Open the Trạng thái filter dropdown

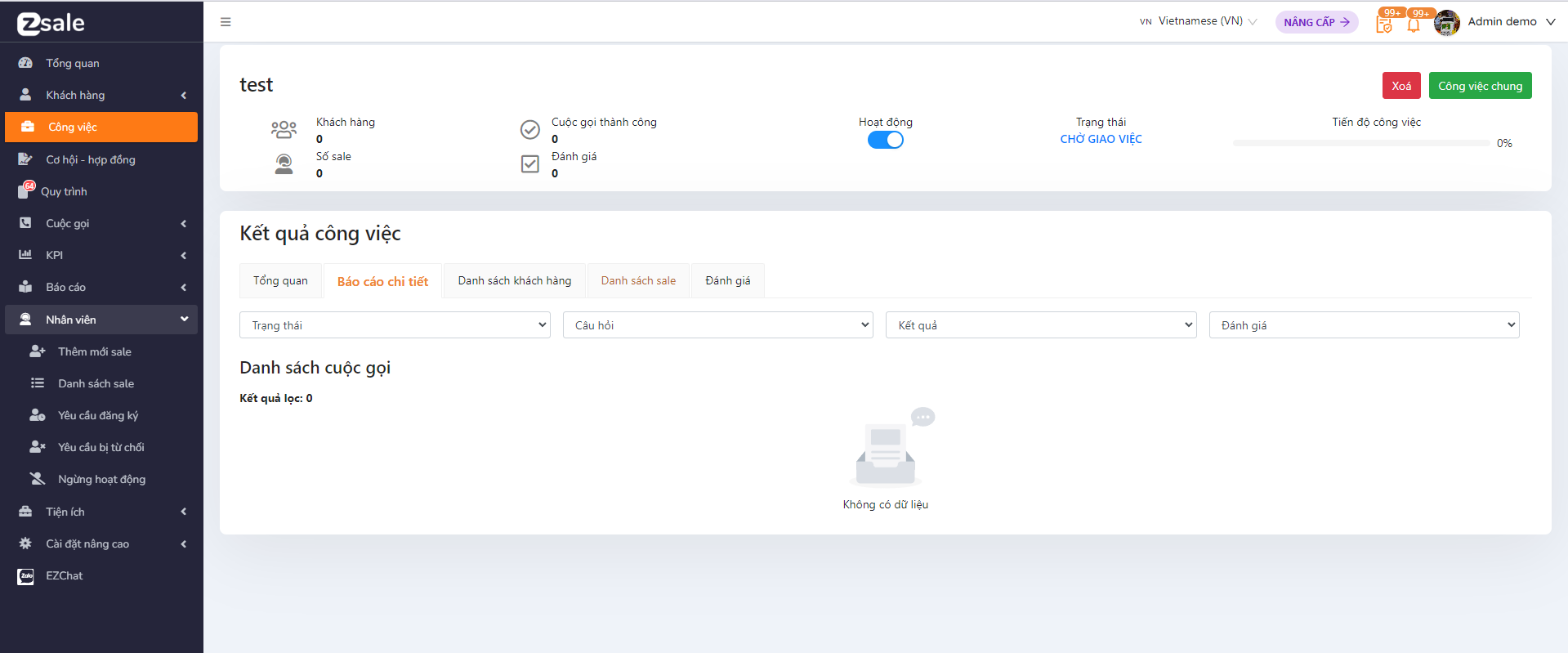[395, 325]
